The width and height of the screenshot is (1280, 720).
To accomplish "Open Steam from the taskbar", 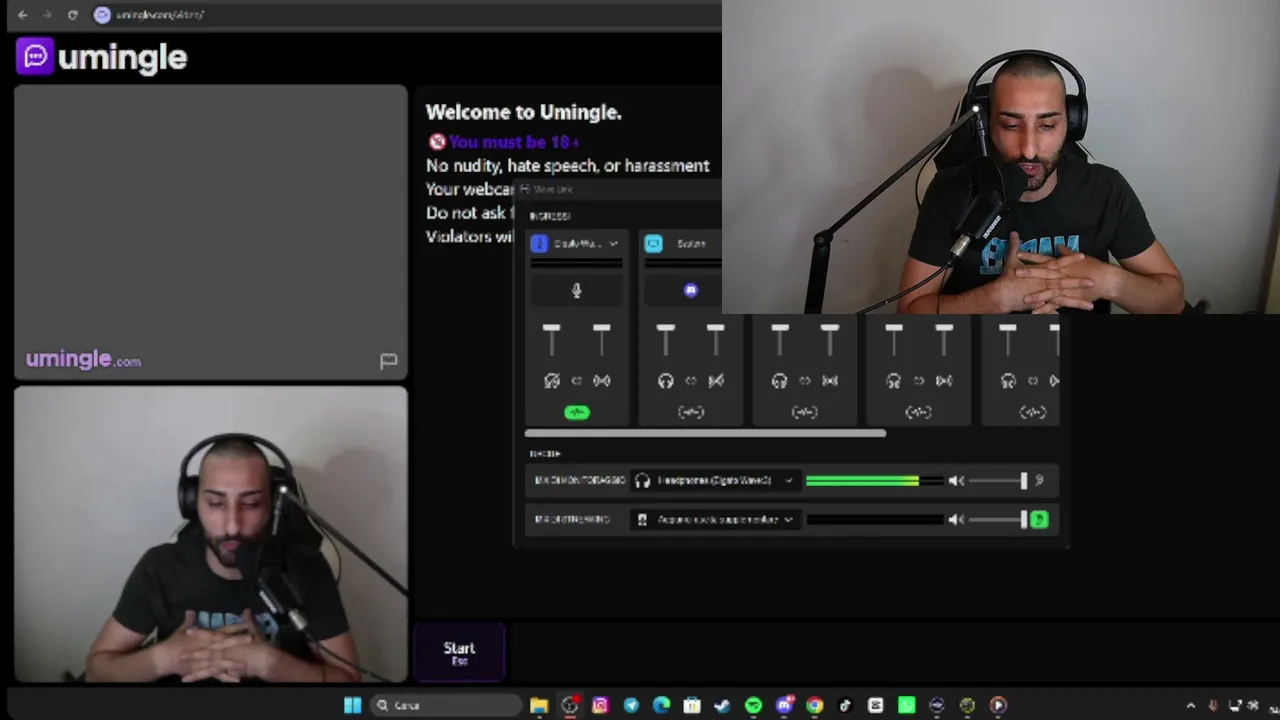I will point(722,705).
